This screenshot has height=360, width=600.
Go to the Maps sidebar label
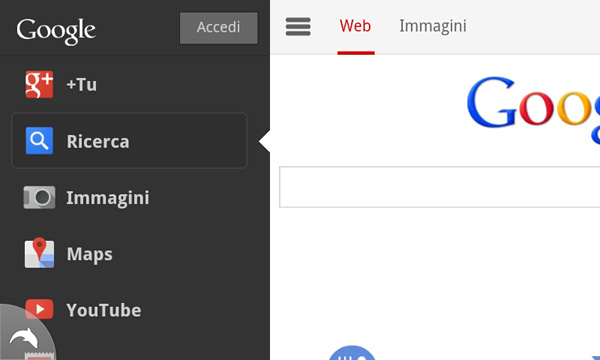point(90,254)
